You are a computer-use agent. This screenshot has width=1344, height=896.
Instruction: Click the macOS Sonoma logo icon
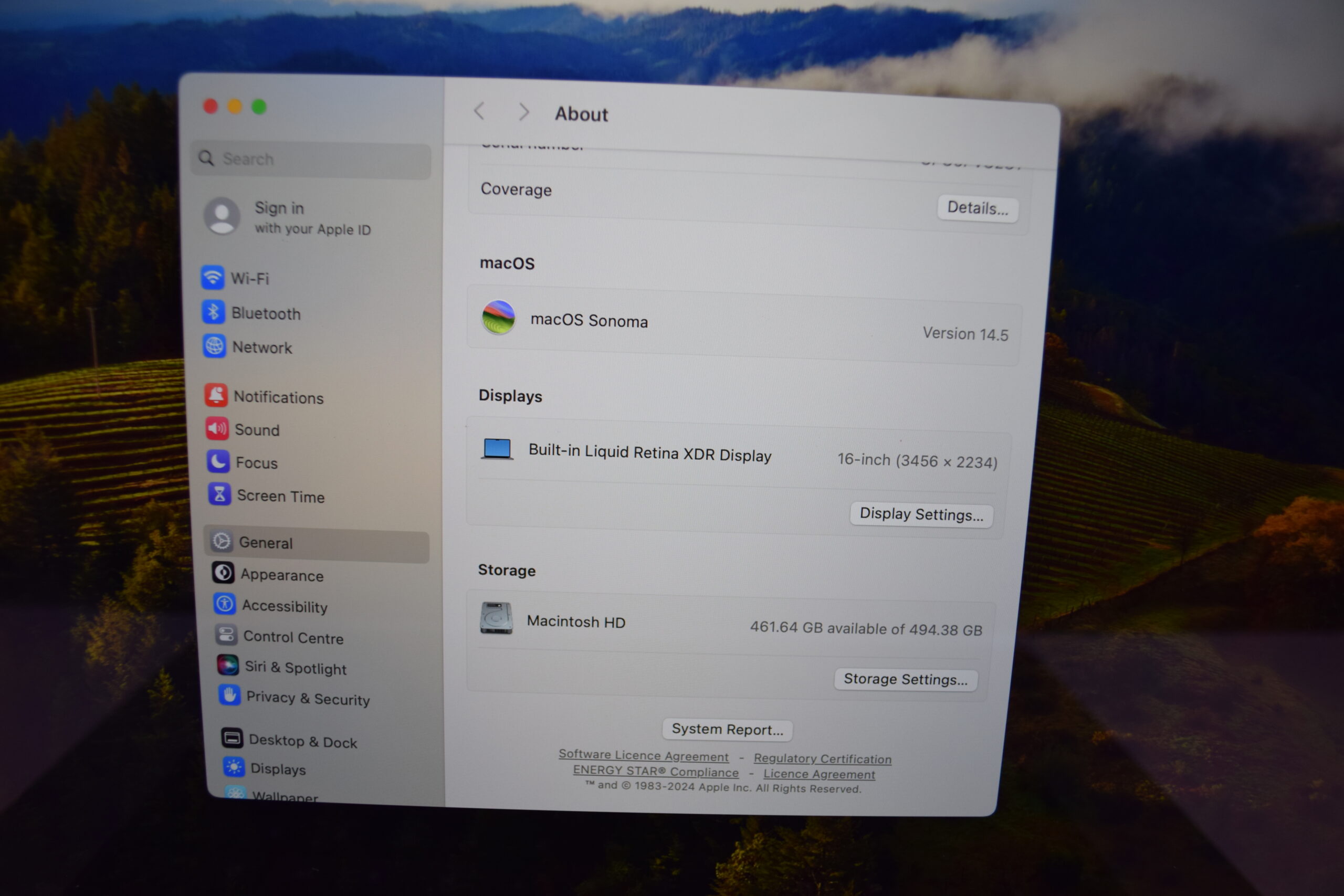(x=498, y=317)
